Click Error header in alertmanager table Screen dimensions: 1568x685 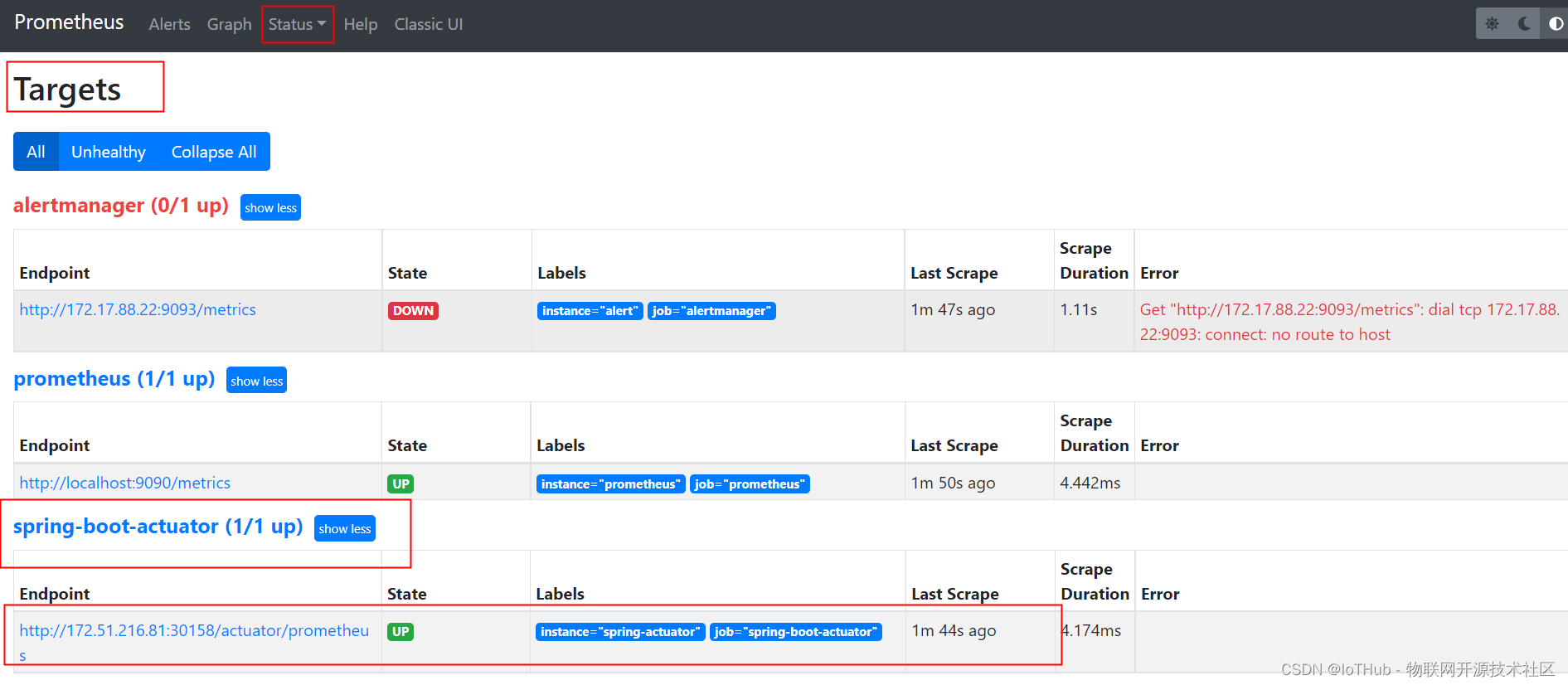coord(1159,273)
